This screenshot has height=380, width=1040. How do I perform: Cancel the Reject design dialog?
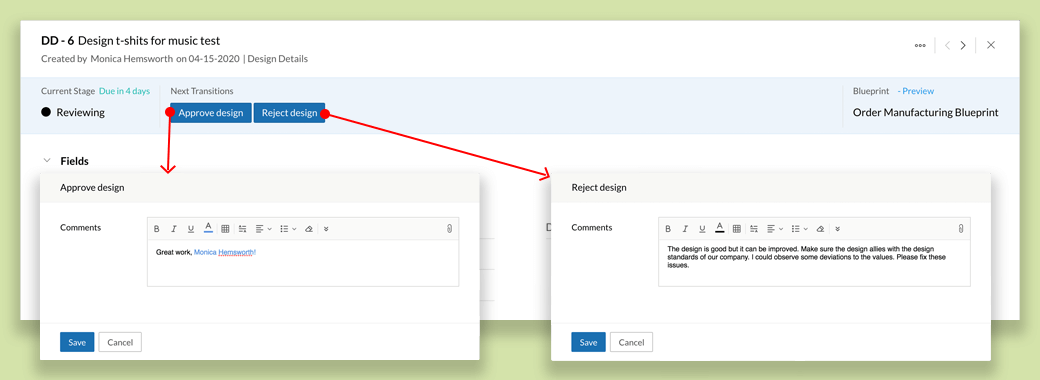(x=631, y=342)
